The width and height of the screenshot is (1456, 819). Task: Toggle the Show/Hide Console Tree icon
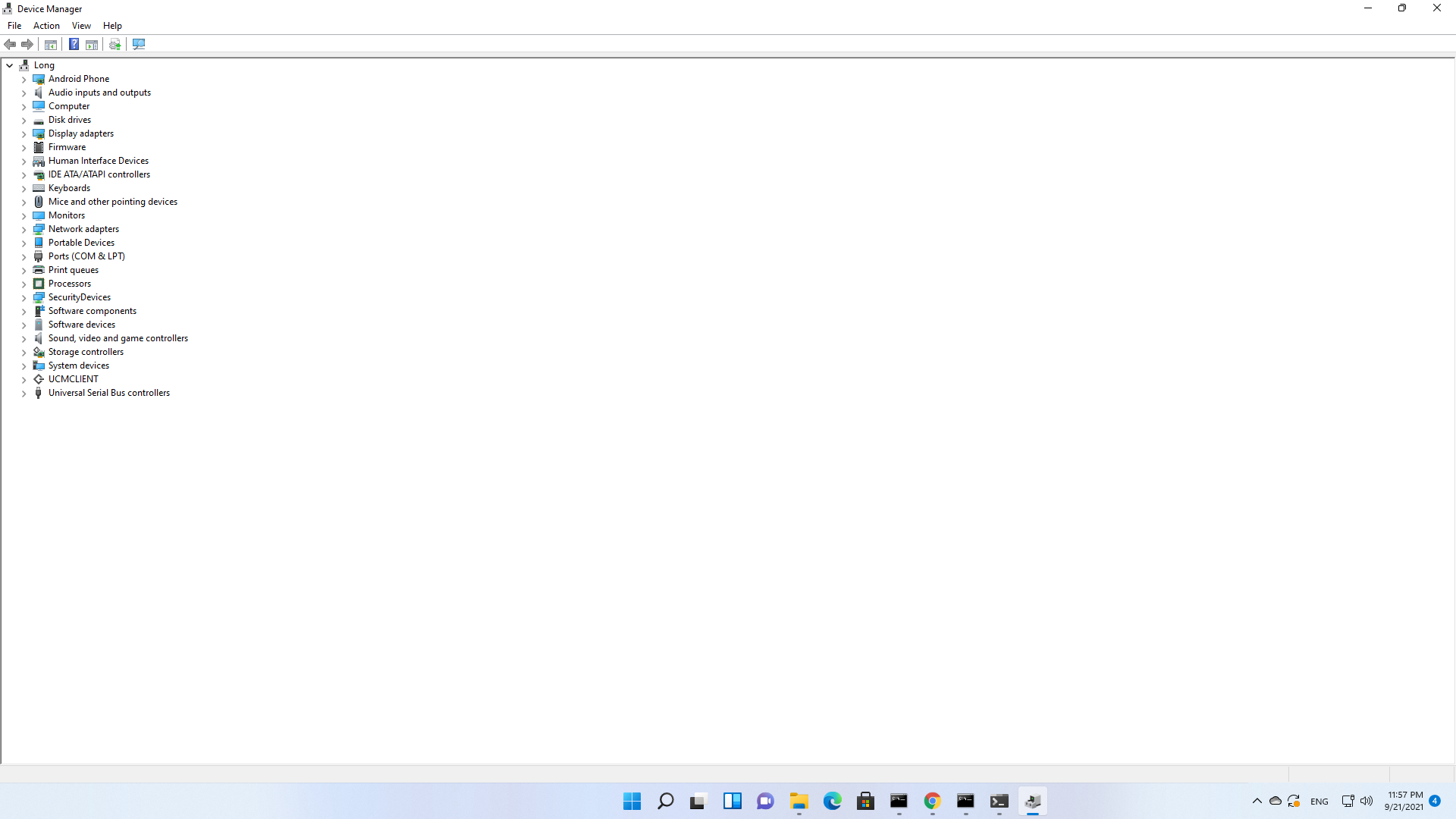(51, 44)
